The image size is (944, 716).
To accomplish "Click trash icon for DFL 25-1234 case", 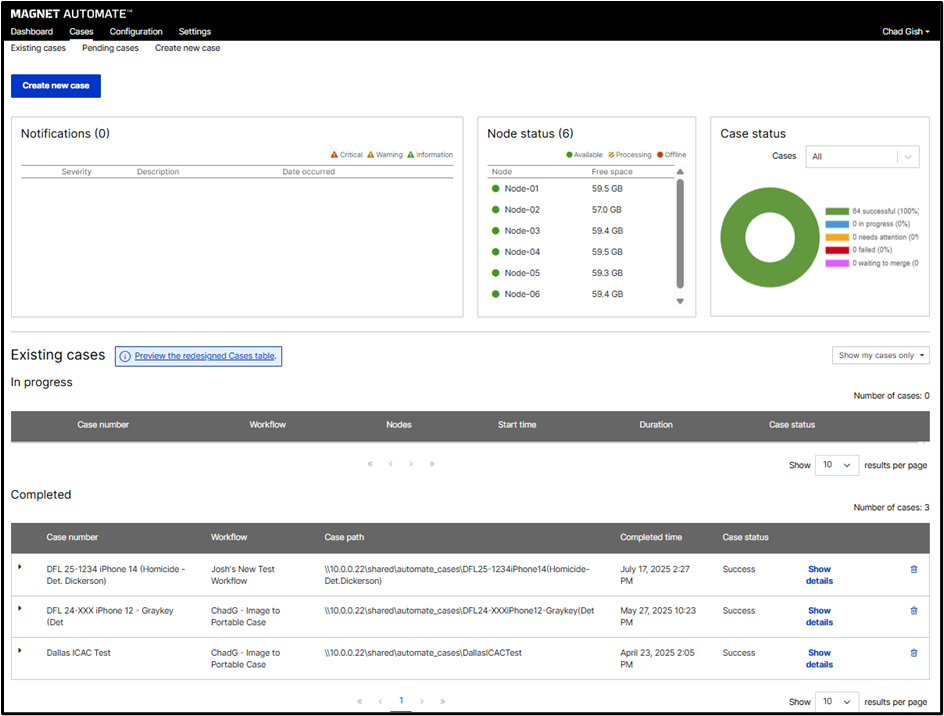I will tap(913, 569).
